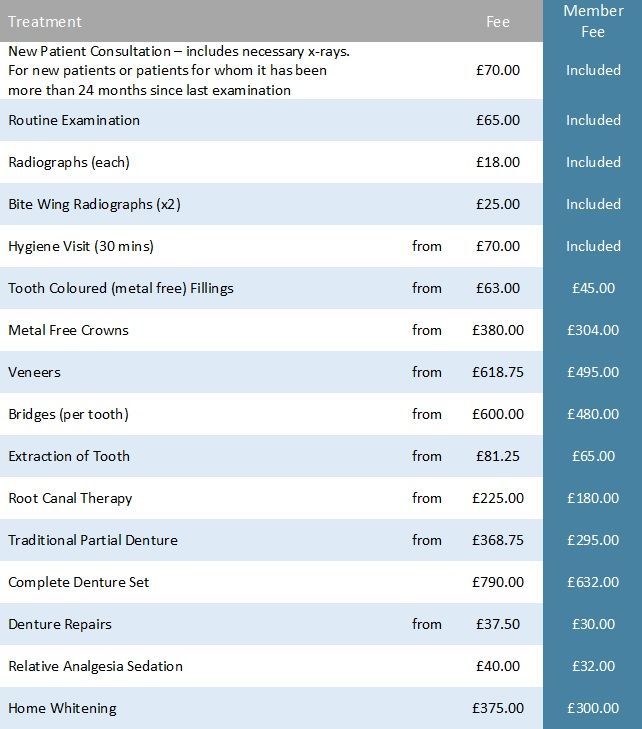The height and width of the screenshot is (729, 642).
Task: Select the £618.75 Veneers fee
Action: click(497, 372)
